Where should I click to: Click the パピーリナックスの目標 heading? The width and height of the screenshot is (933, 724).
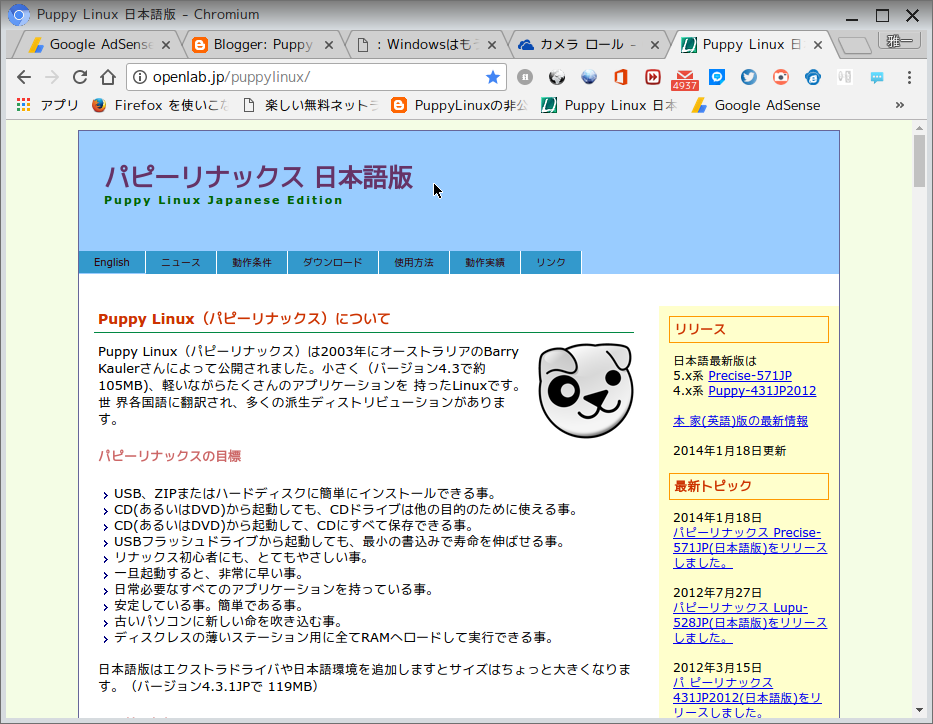click(170, 456)
